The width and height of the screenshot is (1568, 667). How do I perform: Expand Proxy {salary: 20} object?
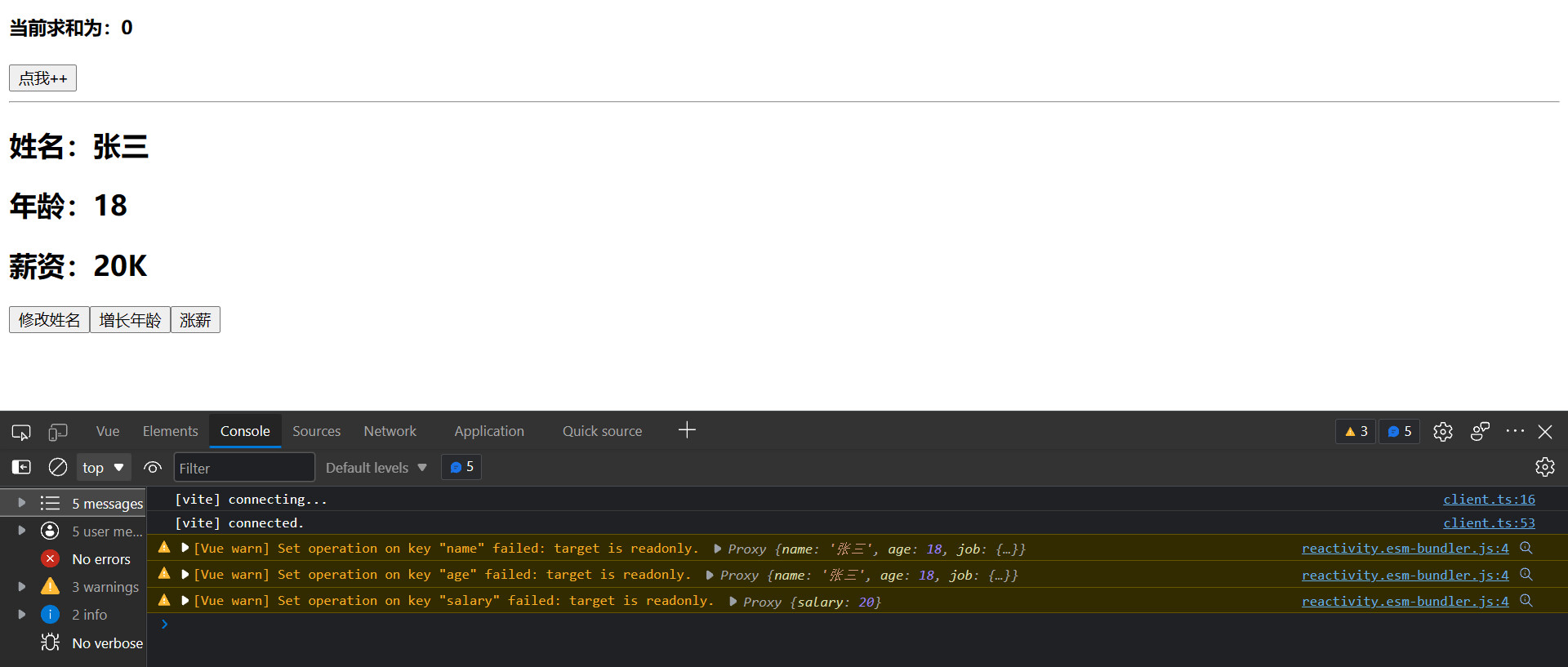coord(733,602)
